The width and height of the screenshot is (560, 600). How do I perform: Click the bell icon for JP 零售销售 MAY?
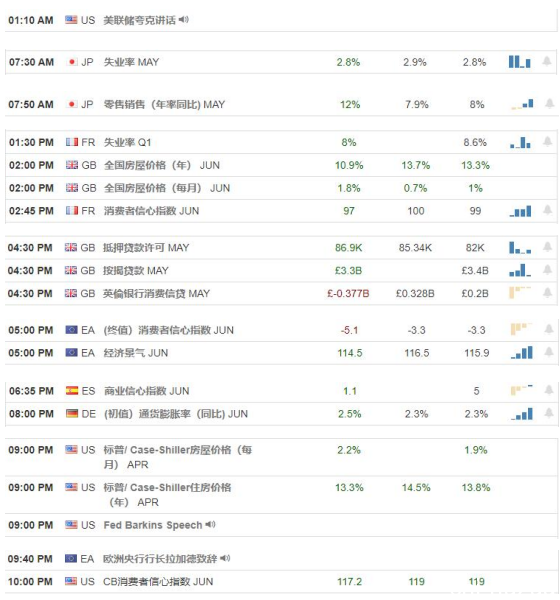[550, 103]
